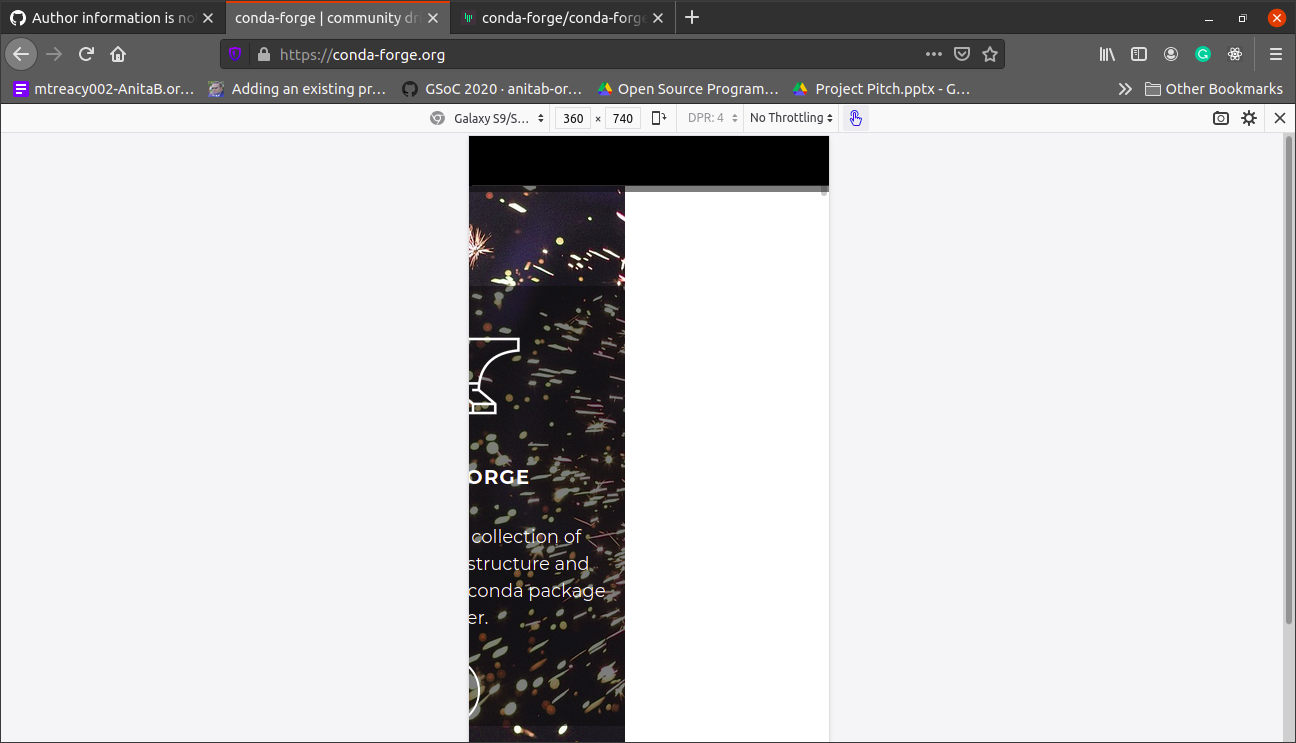1296x743 pixels.
Task: Open 'Adding an existing pr...' bookmark
Action: [298, 89]
